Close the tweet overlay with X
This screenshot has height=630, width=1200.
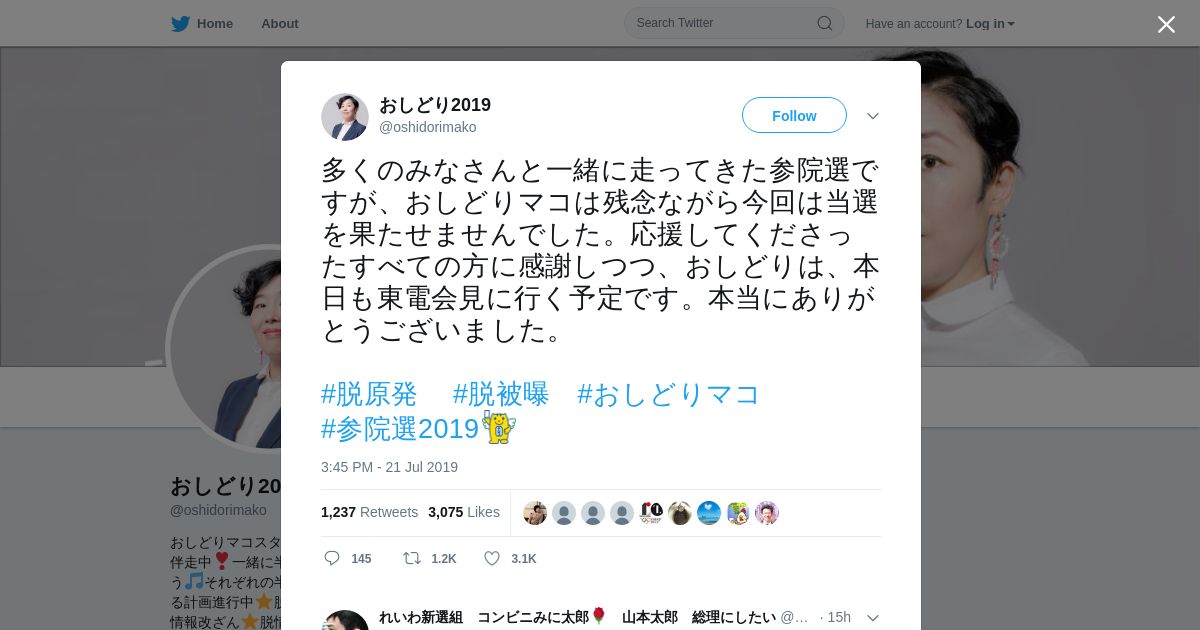(1166, 24)
